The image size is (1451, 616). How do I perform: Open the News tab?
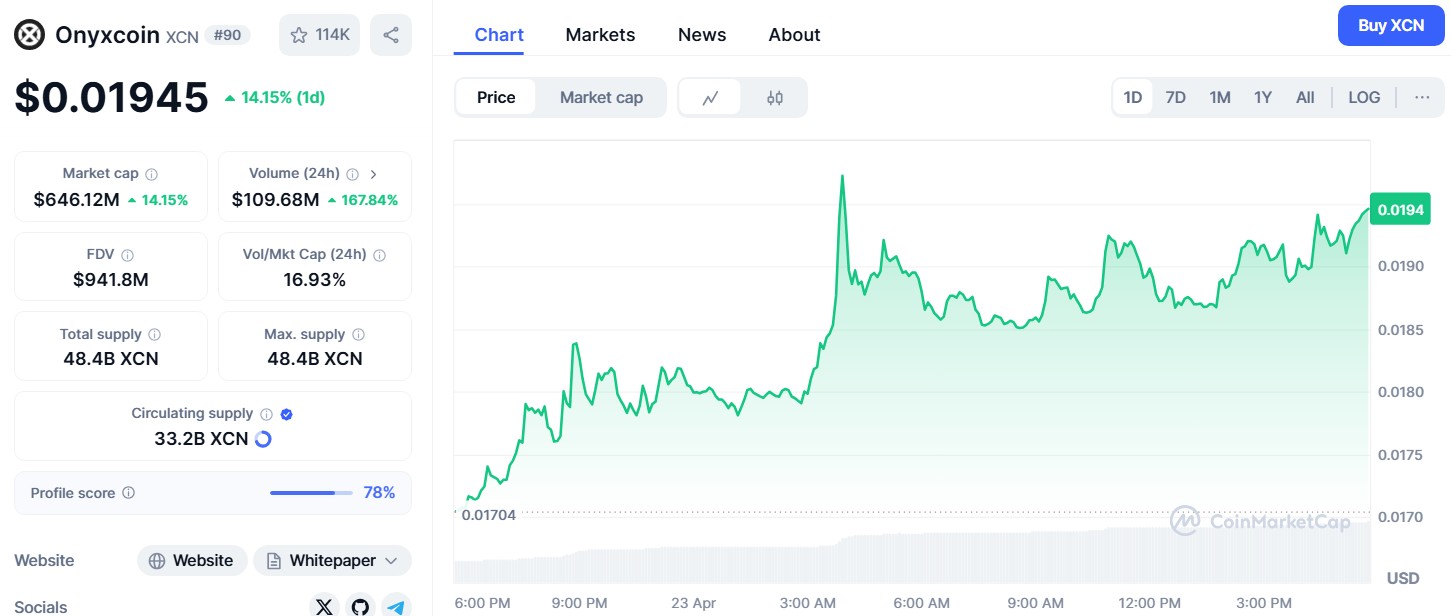(x=702, y=35)
